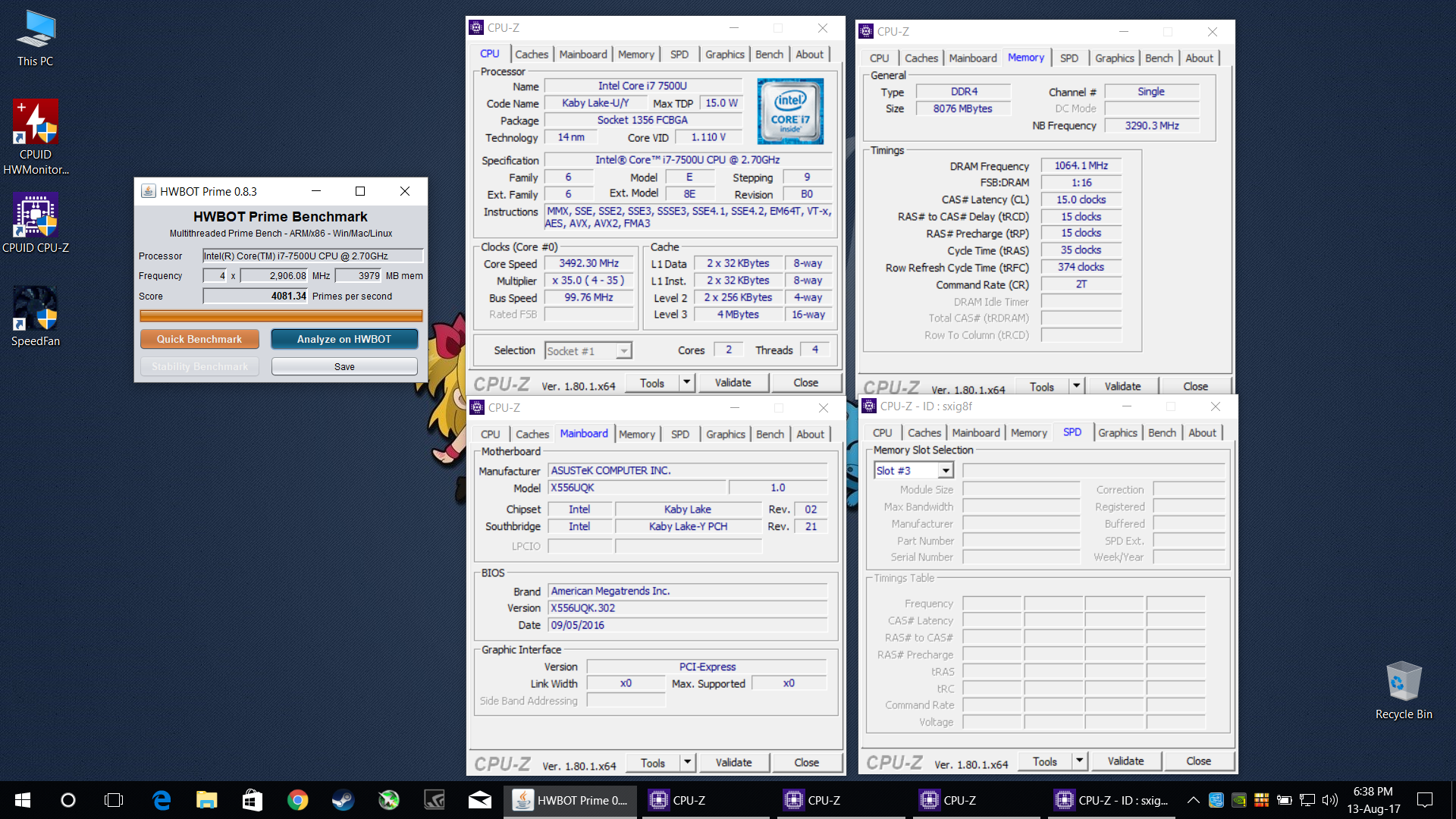Viewport: 1456px width, 819px height.
Task: Expand Tools arrow in Memory tab window
Action: click(x=1077, y=386)
